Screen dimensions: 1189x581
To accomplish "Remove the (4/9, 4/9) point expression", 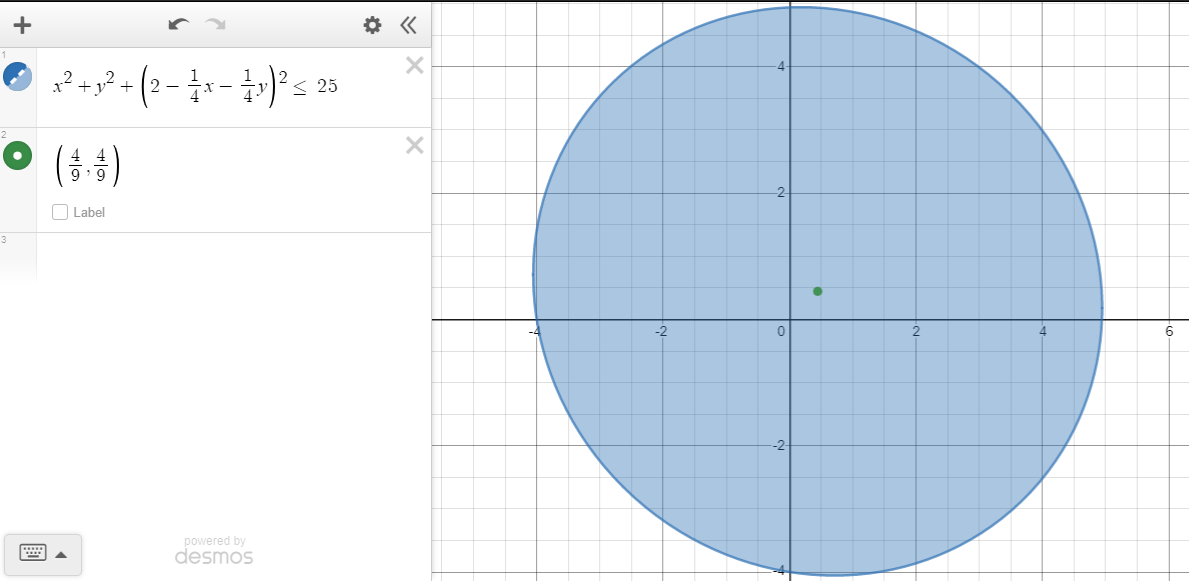I will pos(414,146).
